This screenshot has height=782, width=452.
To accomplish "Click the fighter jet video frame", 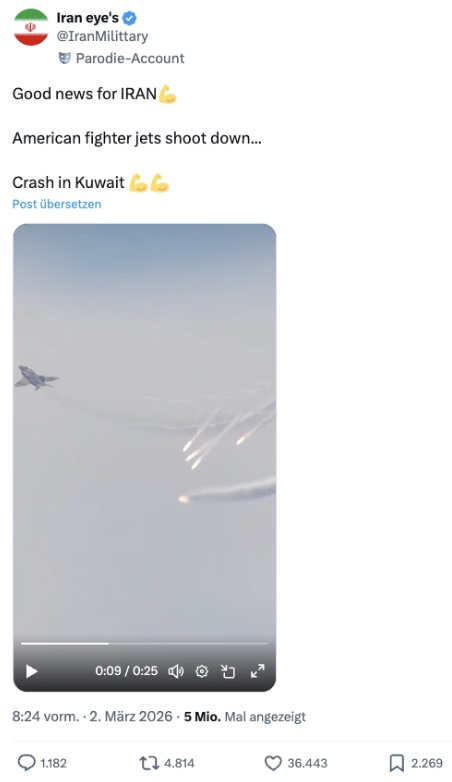I will [145, 429].
